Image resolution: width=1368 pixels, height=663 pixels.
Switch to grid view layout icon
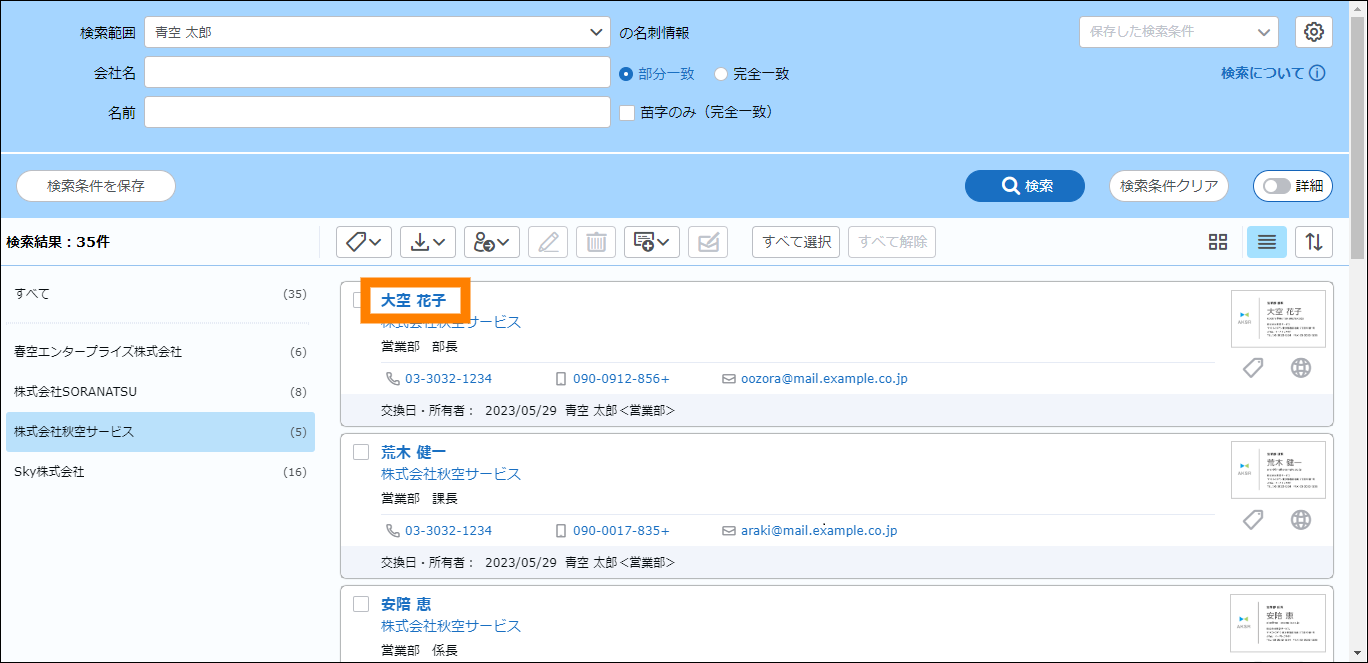[1217, 242]
